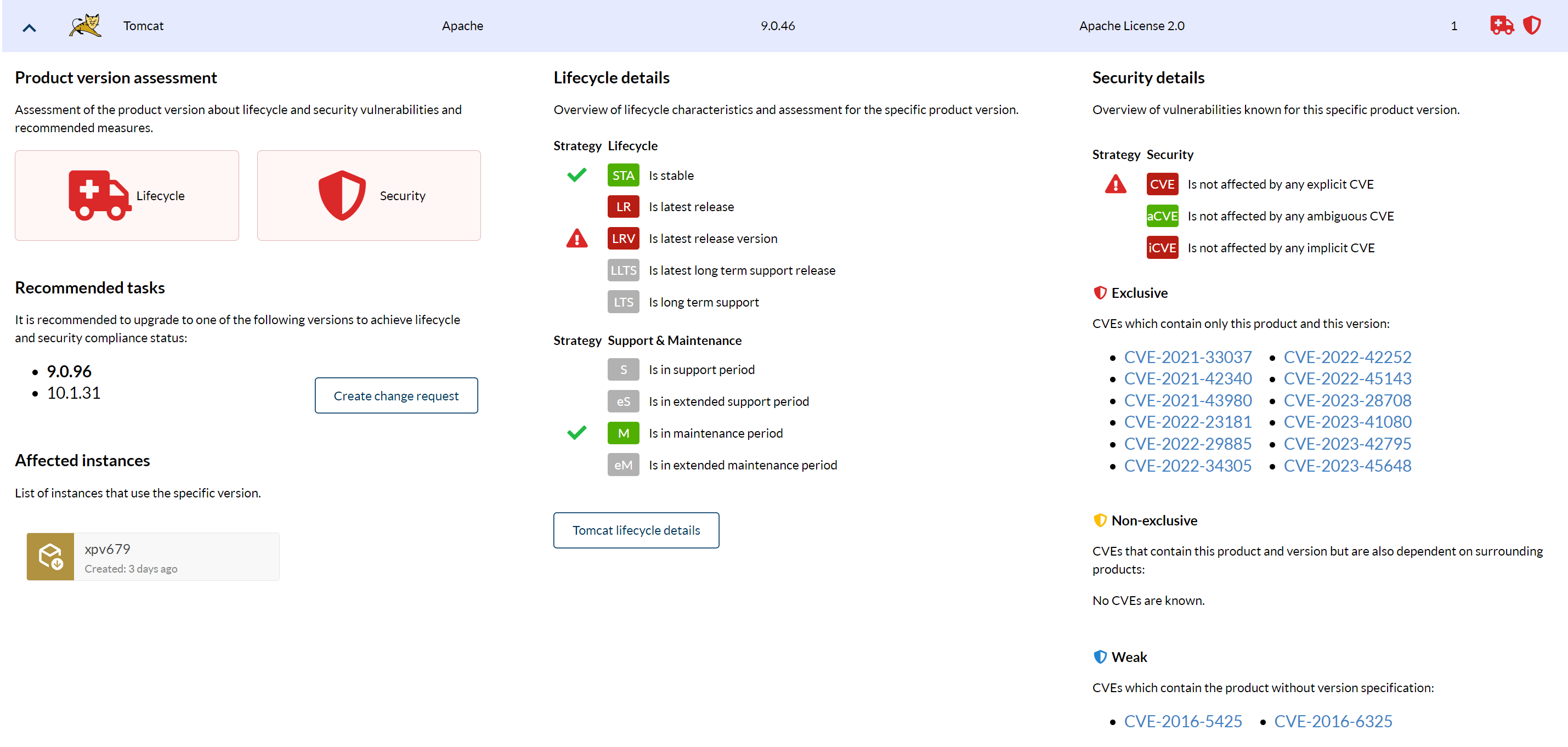The width and height of the screenshot is (1568, 747).
Task: Click green checkmark beside Is stable
Action: [576, 176]
